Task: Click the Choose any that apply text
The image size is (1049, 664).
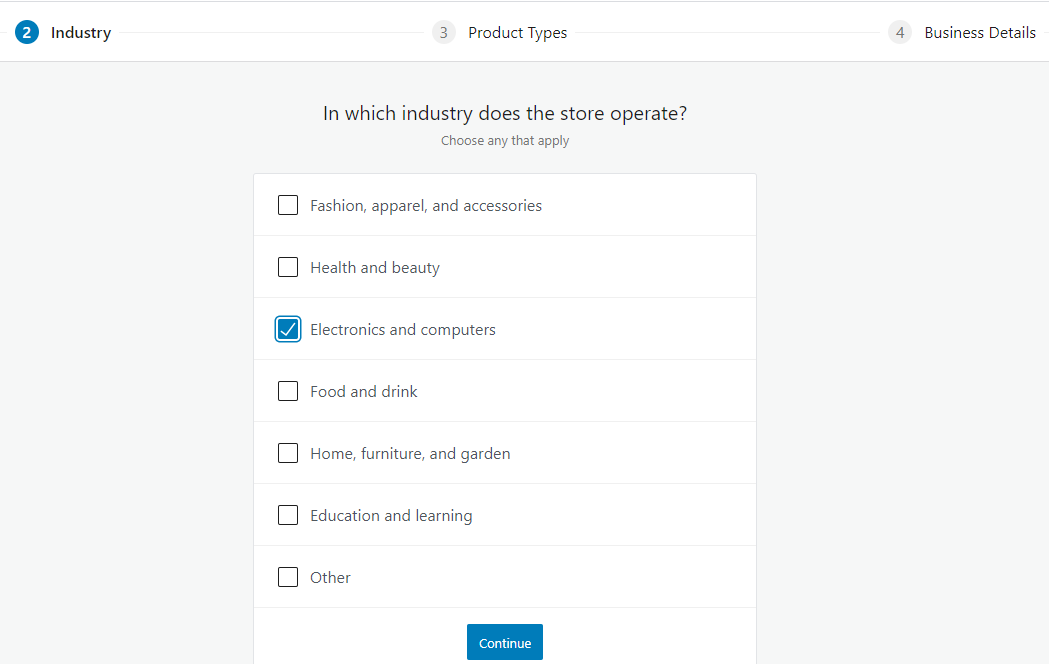Action: (x=504, y=140)
